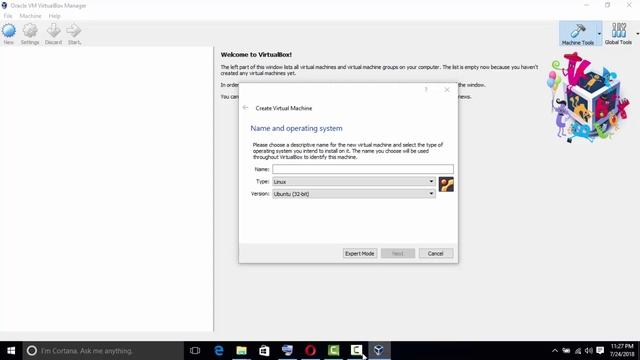Click the VirtualBox icon on the taskbar

point(379,351)
